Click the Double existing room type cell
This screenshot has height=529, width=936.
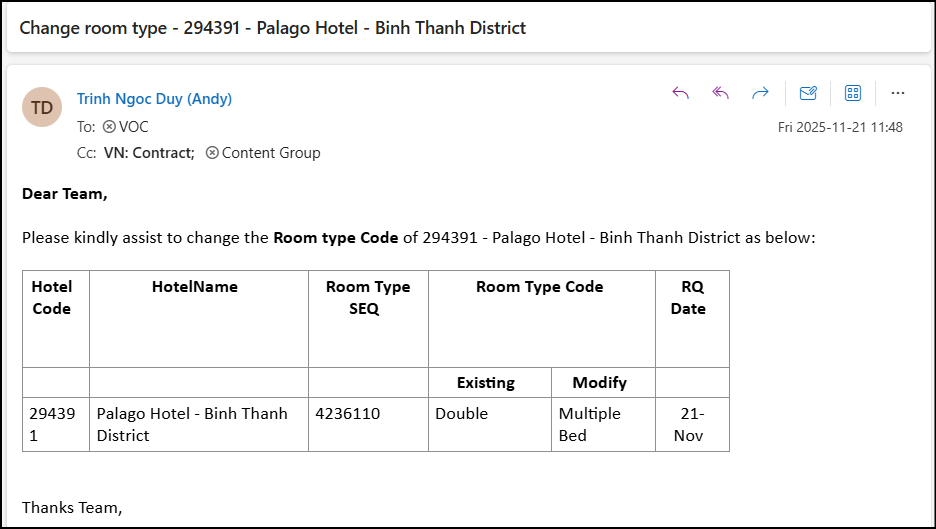461,413
